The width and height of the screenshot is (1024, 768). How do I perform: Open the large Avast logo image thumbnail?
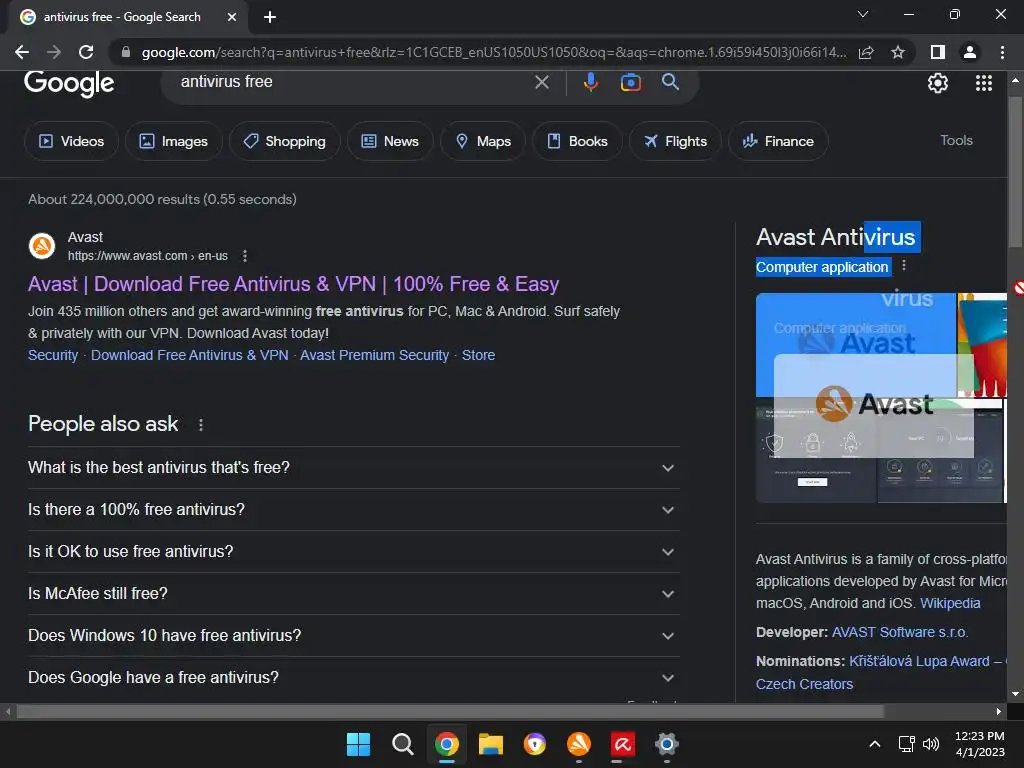point(856,345)
